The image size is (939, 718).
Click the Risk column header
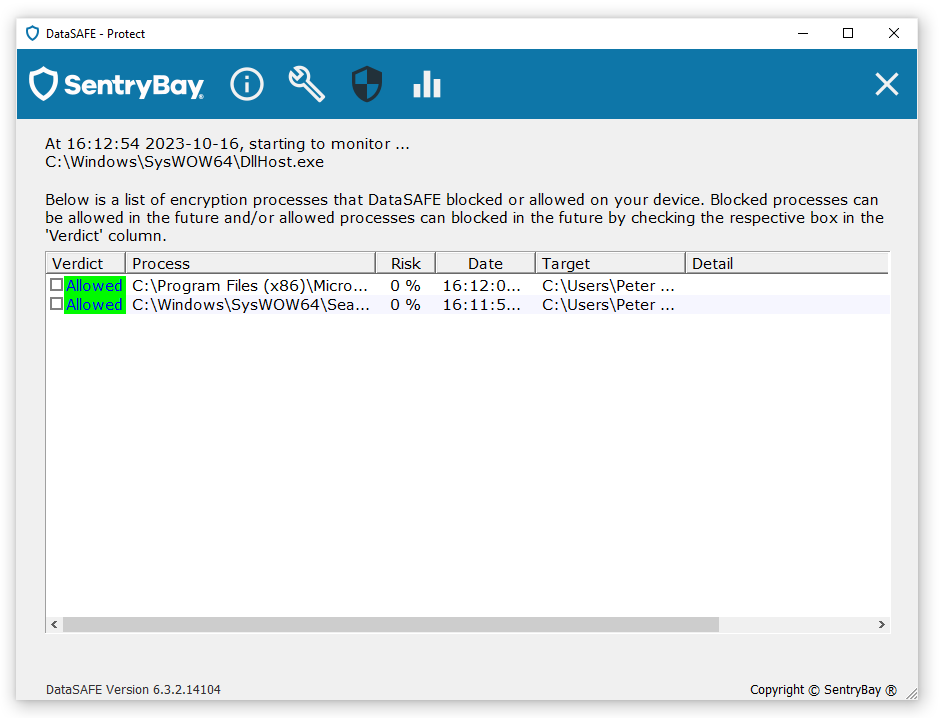click(x=405, y=263)
